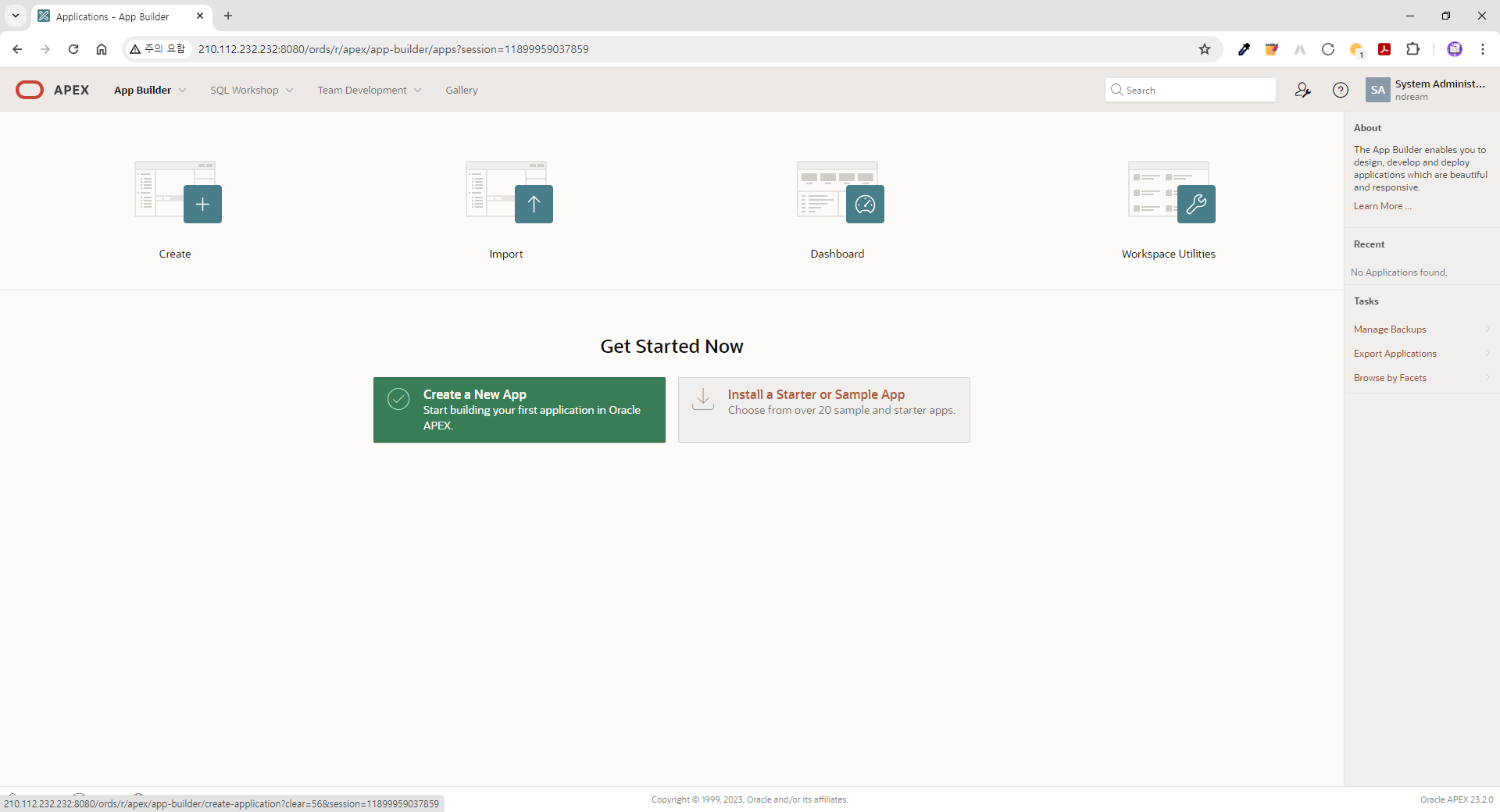Open the Help question mark icon
Image resolution: width=1500 pixels, height=812 pixels.
1341,90
